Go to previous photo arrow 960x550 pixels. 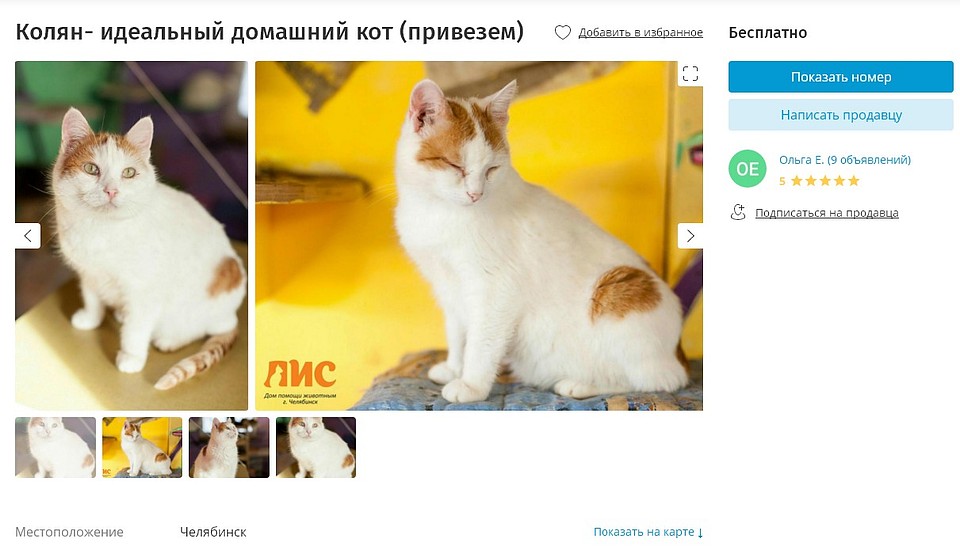pyautogui.click(x=28, y=236)
